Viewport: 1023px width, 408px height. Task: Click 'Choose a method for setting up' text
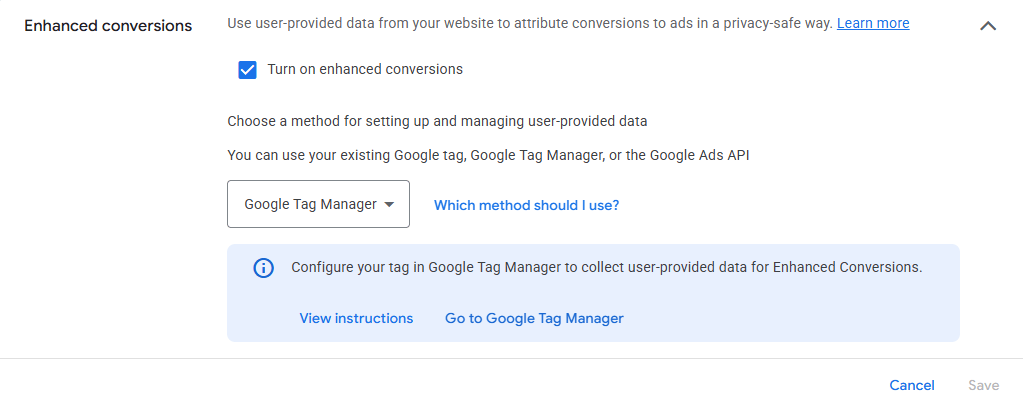437,121
